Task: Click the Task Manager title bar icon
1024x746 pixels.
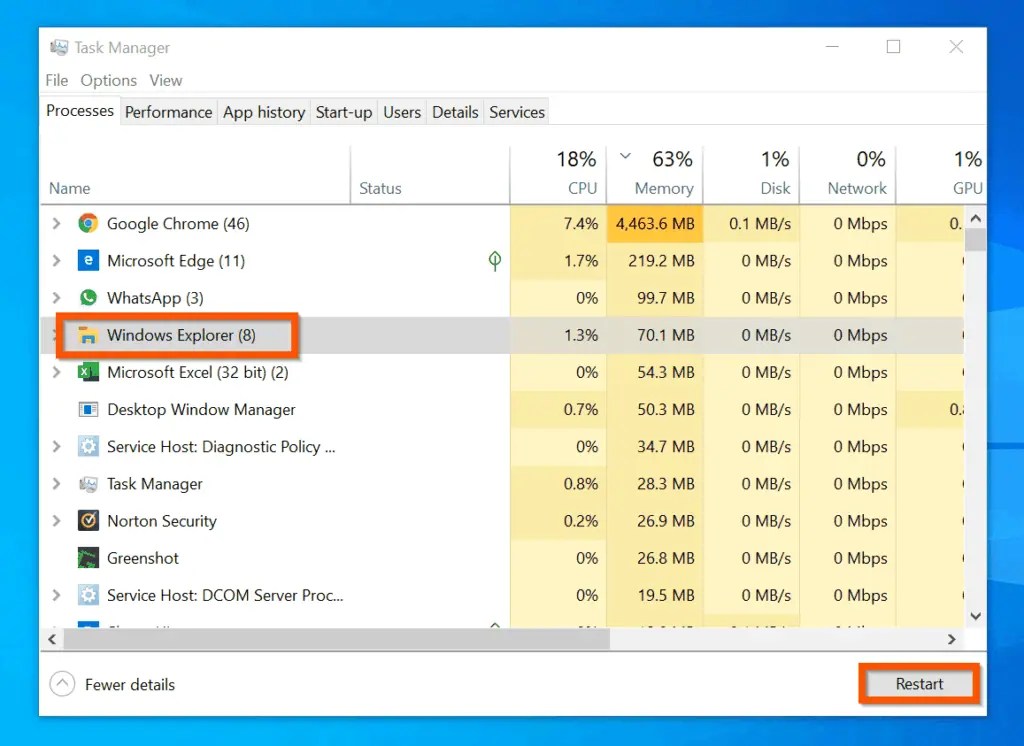Action: point(58,46)
